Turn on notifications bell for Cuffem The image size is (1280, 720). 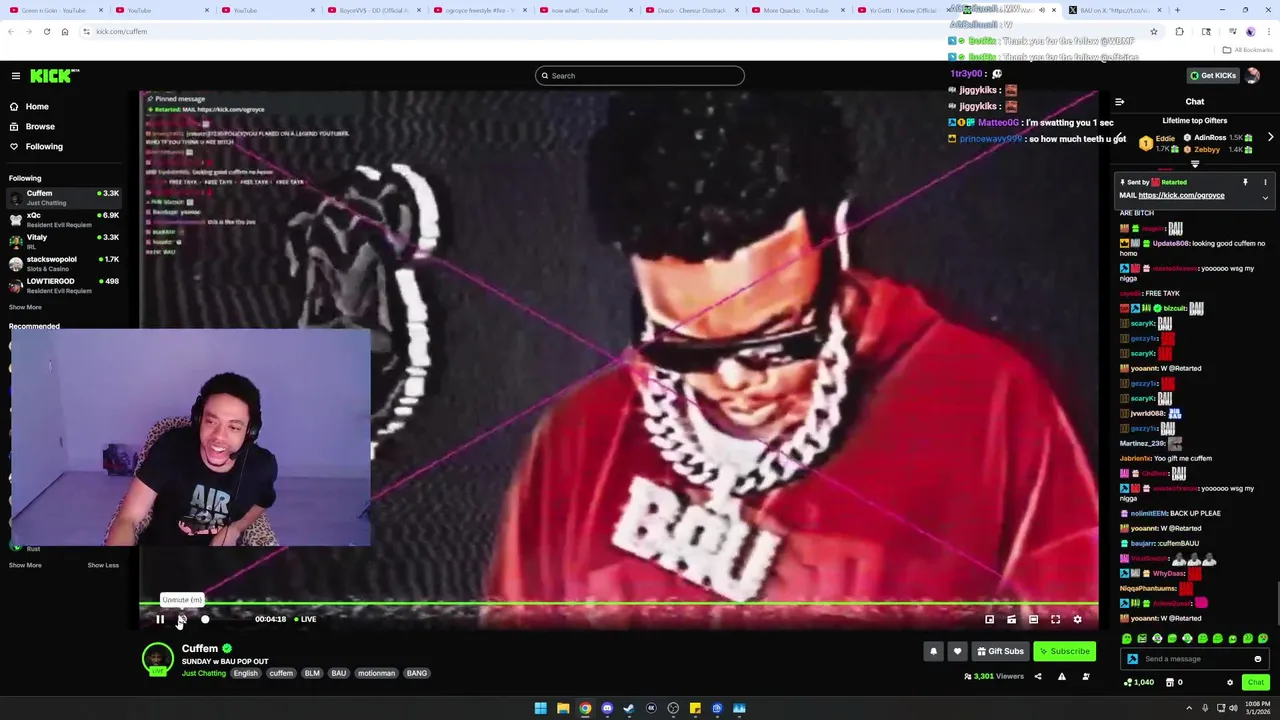tap(933, 651)
